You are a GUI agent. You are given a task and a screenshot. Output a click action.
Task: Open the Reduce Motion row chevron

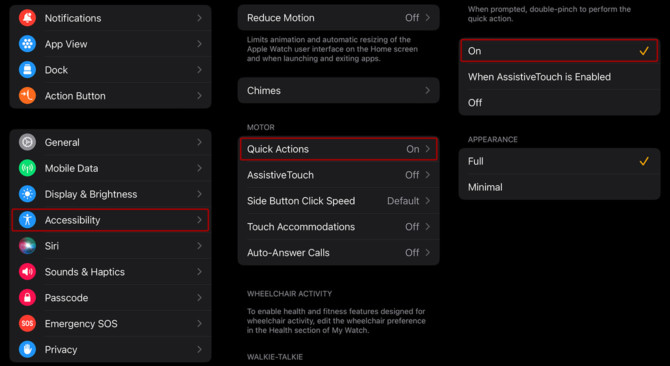click(427, 18)
